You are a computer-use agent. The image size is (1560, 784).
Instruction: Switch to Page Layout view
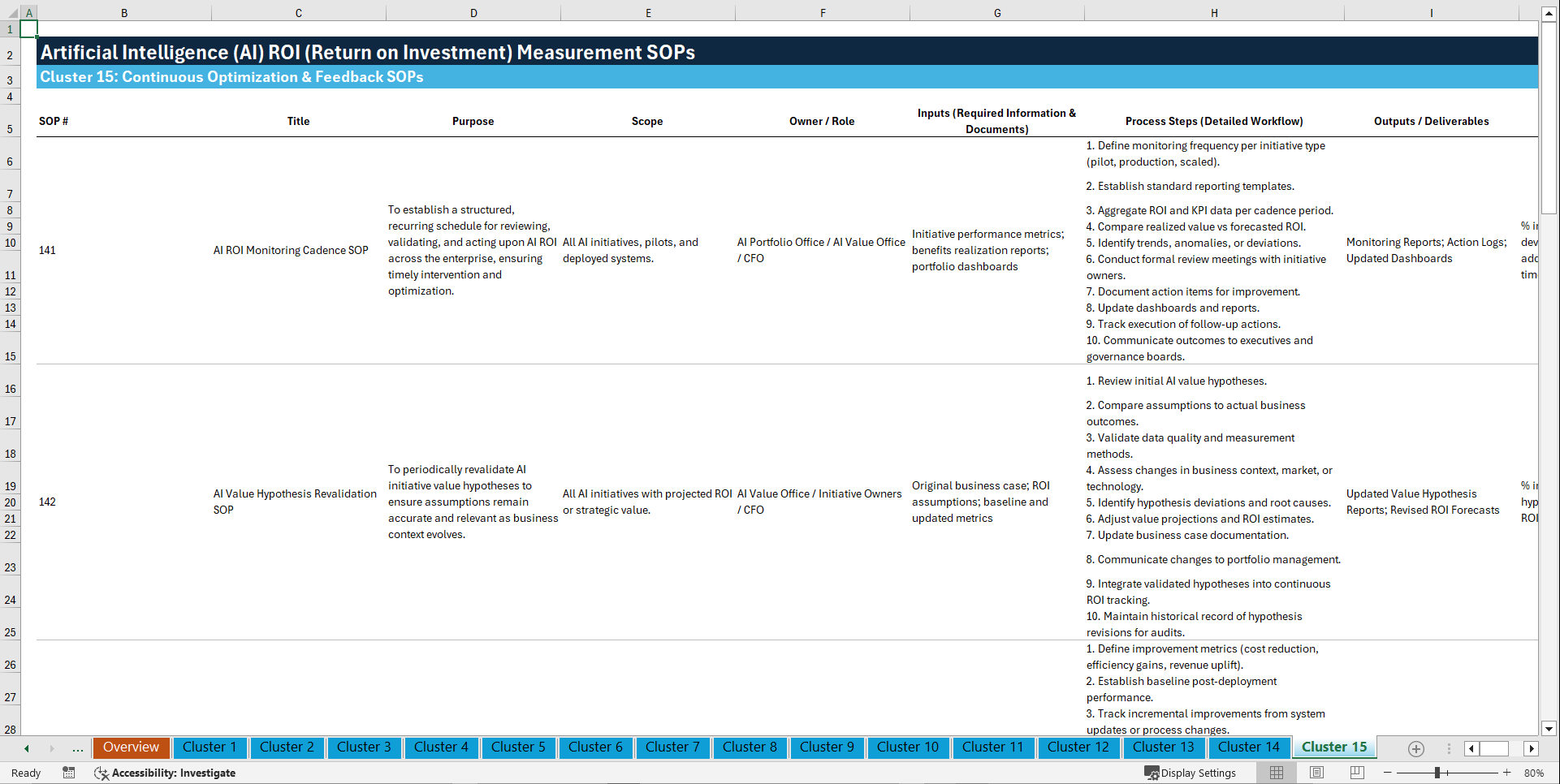pyautogui.click(x=1316, y=773)
